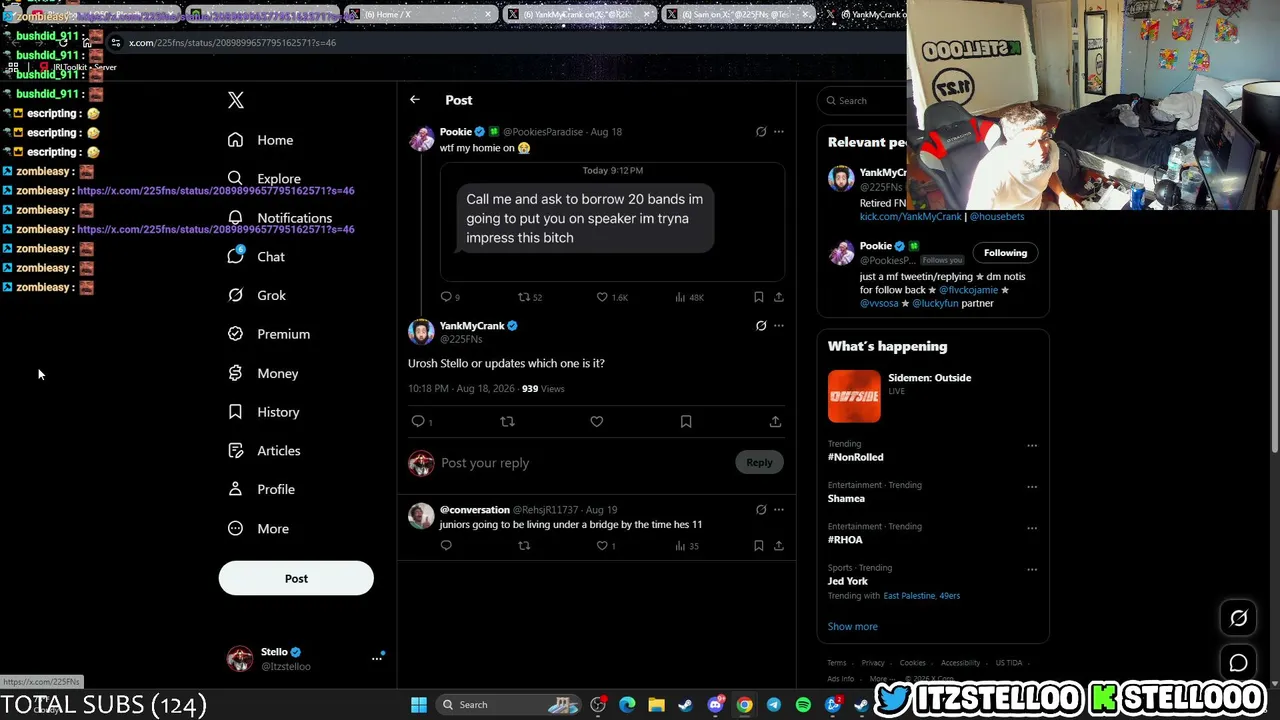The image size is (1280, 720).
Task: Bookmark @conversation's reply
Action: point(759,546)
